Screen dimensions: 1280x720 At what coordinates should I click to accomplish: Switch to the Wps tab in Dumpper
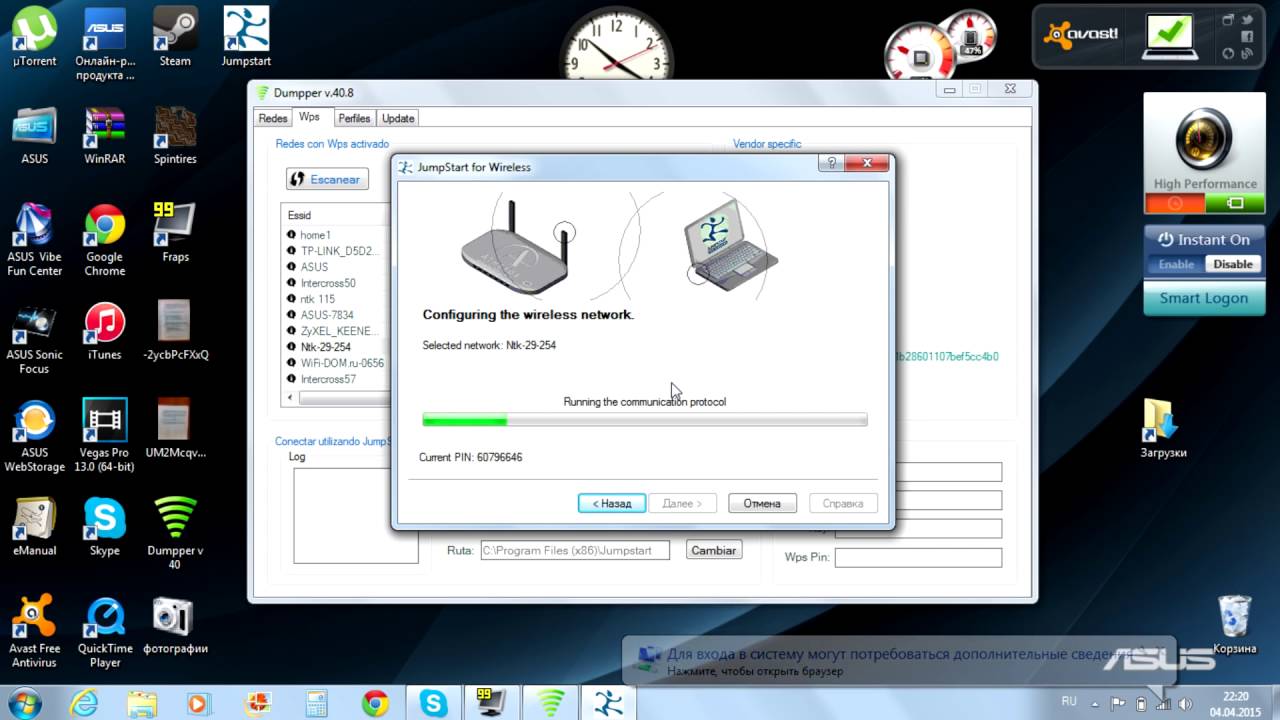click(309, 117)
